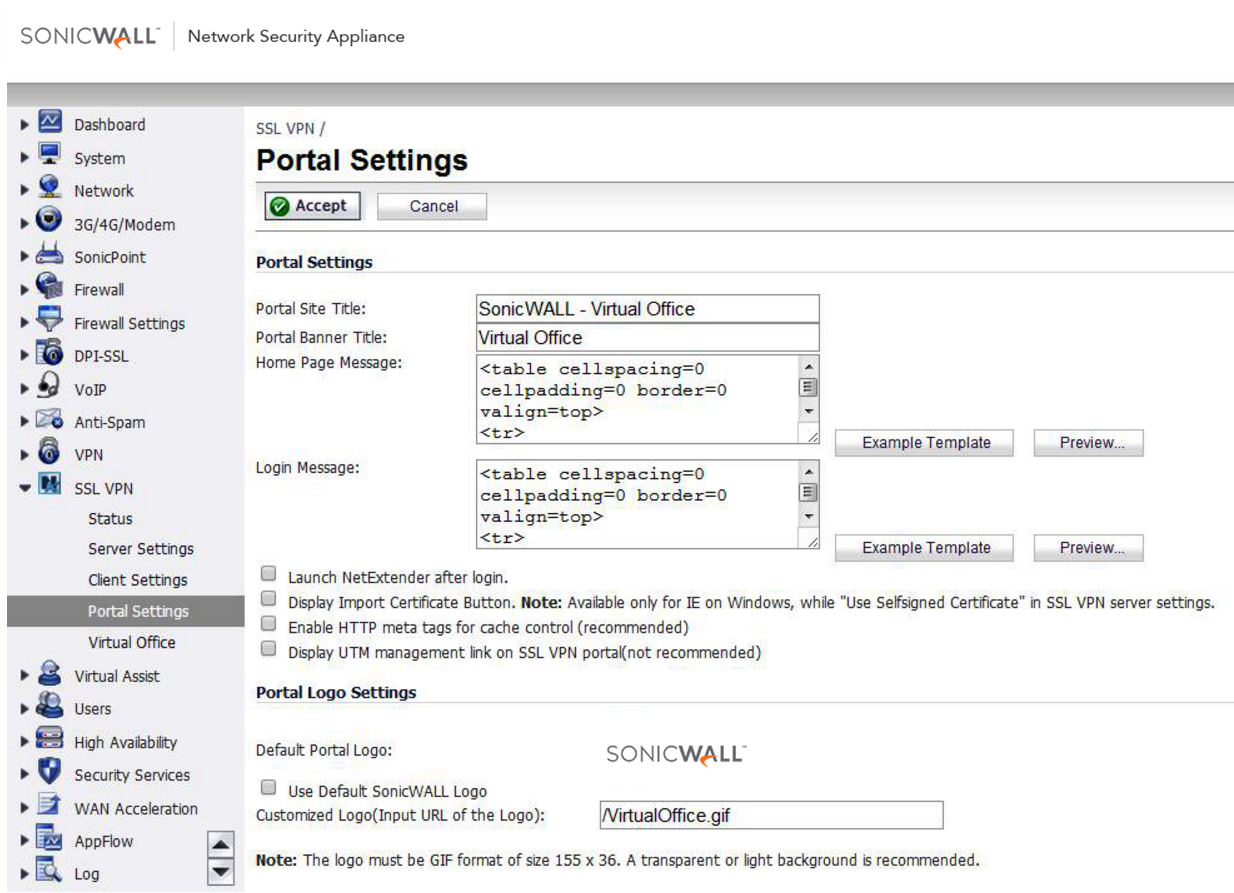
Task: Expand the Log menu arrow
Action: (24, 874)
